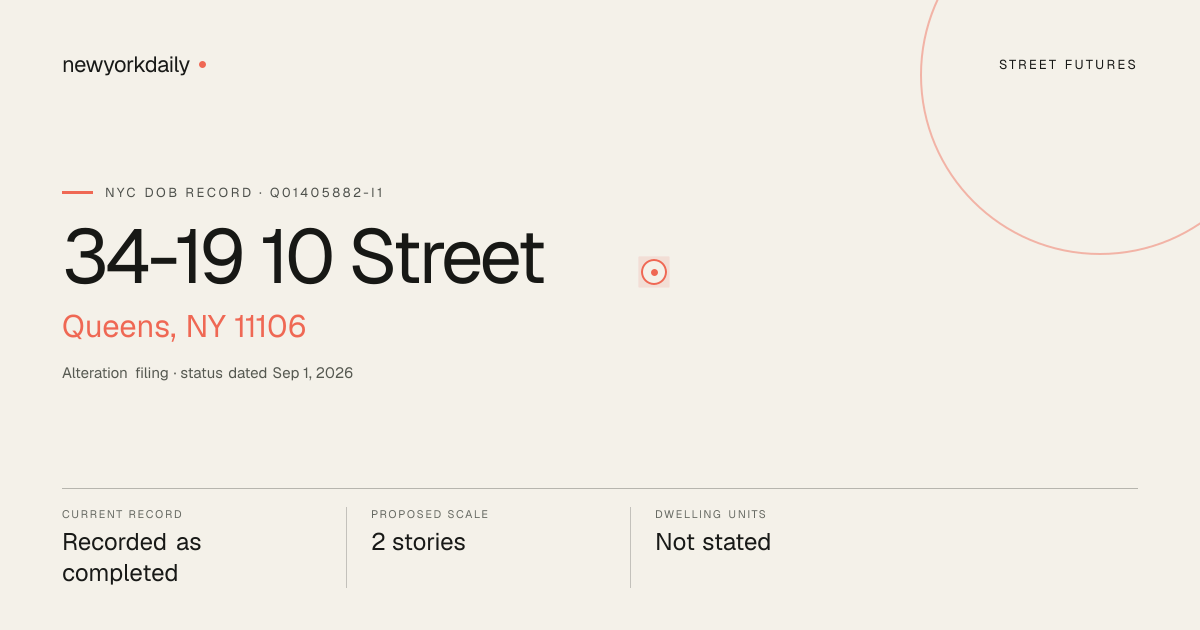This screenshot has width=1200, height=630.
Task: Click the horizontal divider above the stats
Action: tap(600, 488)
